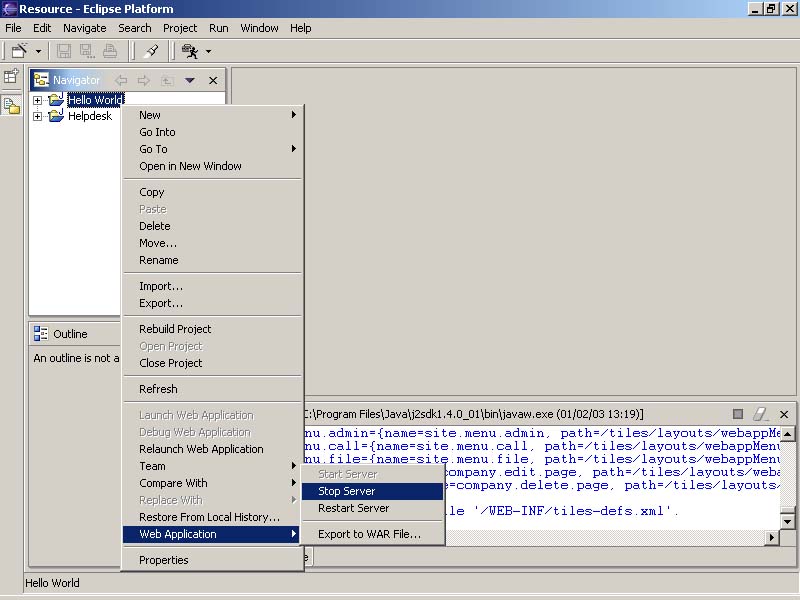Clear the console with the eraser icon
Screen dimensions: 800x600
[761, 414]
